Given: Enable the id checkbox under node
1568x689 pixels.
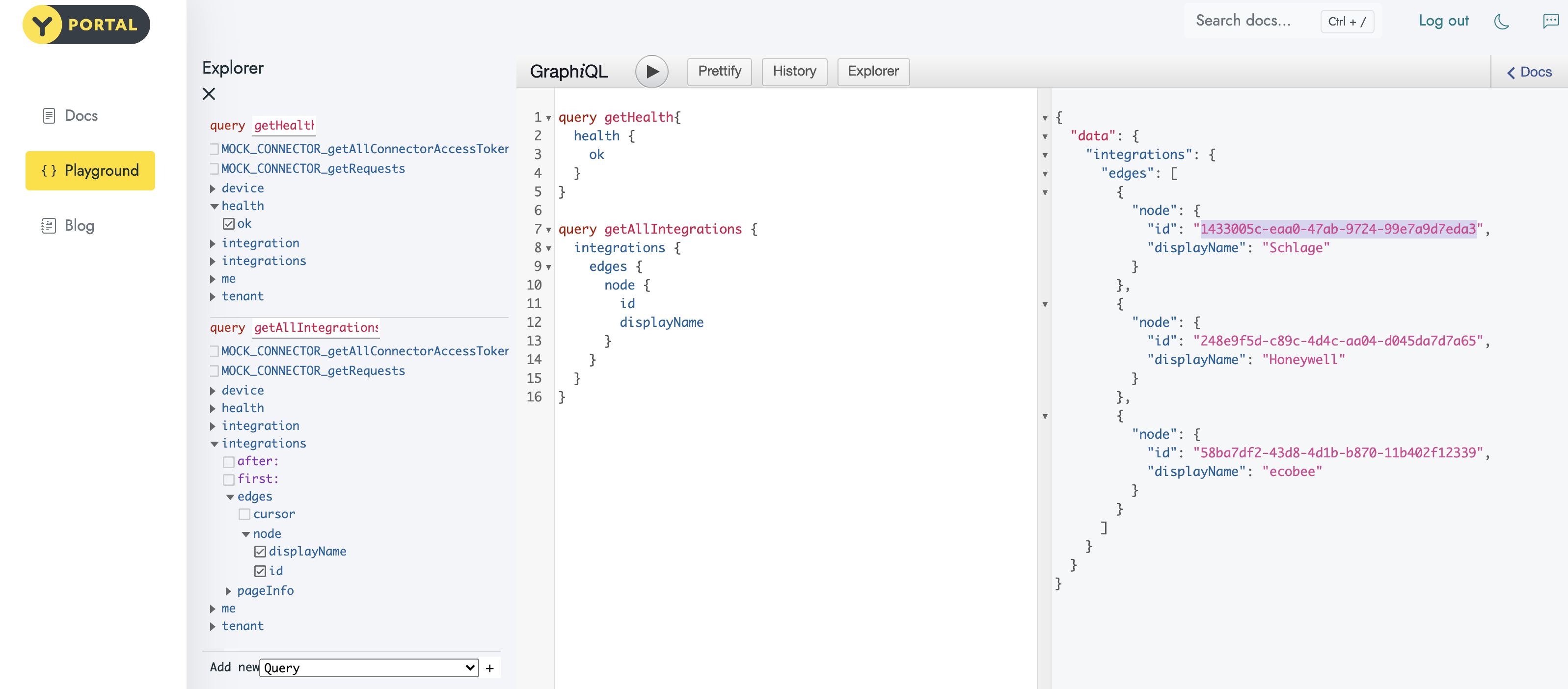Looking at the screenshot, I should coord(259,570).
